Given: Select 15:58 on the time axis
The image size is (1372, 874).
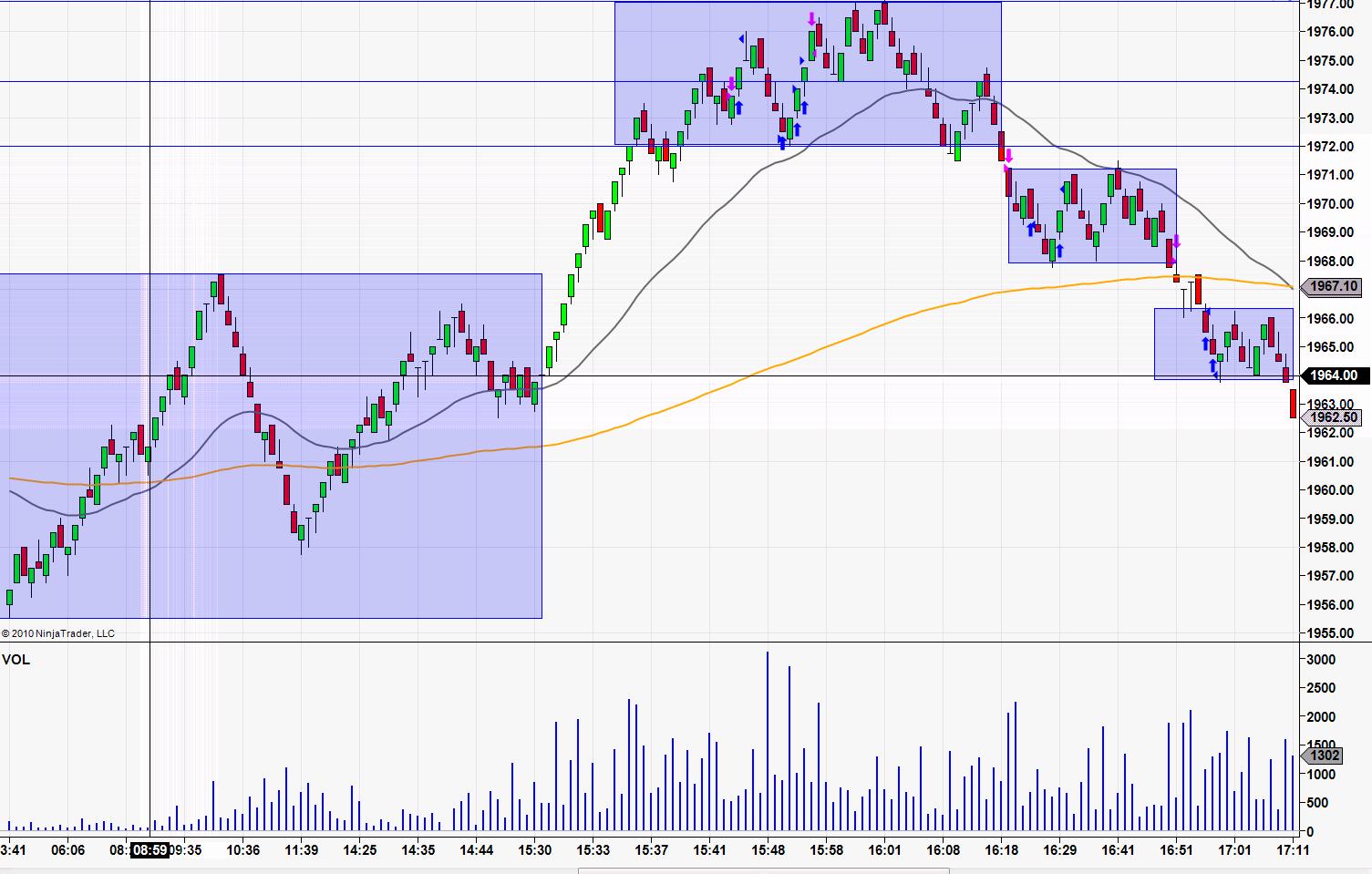Looking at the screenshot, I should click(x=827, y=850).
